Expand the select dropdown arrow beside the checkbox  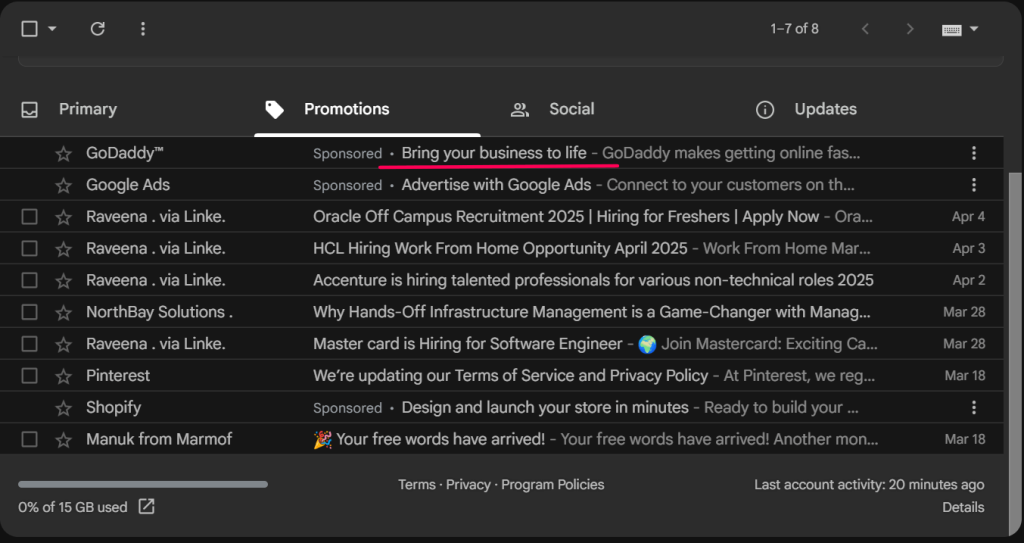(x=52, y=29)
